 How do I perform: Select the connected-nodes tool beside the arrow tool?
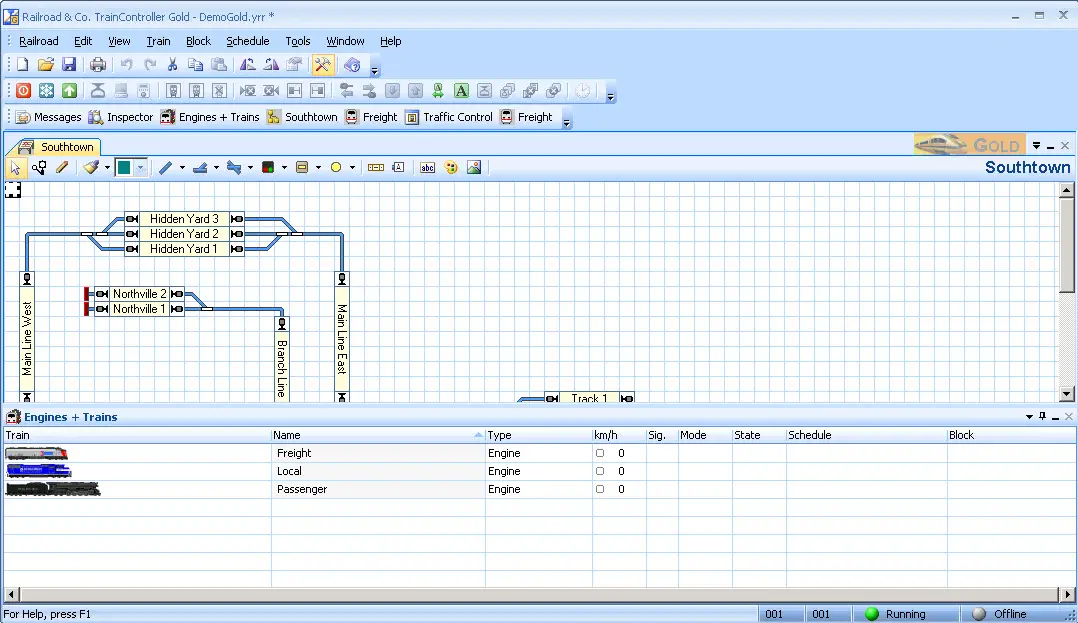[x=38, y=168]
